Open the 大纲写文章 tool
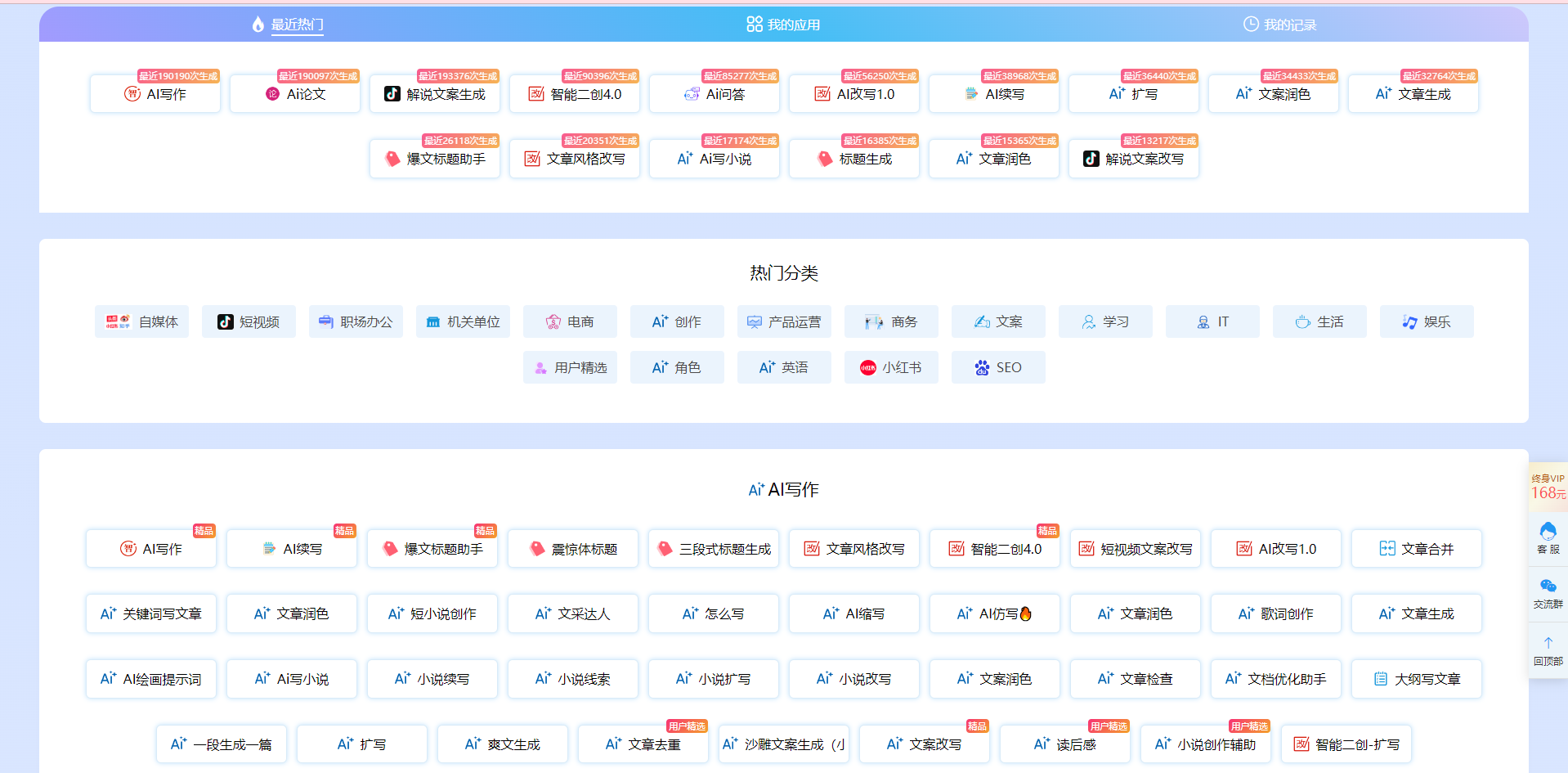 click(1416, 679)
